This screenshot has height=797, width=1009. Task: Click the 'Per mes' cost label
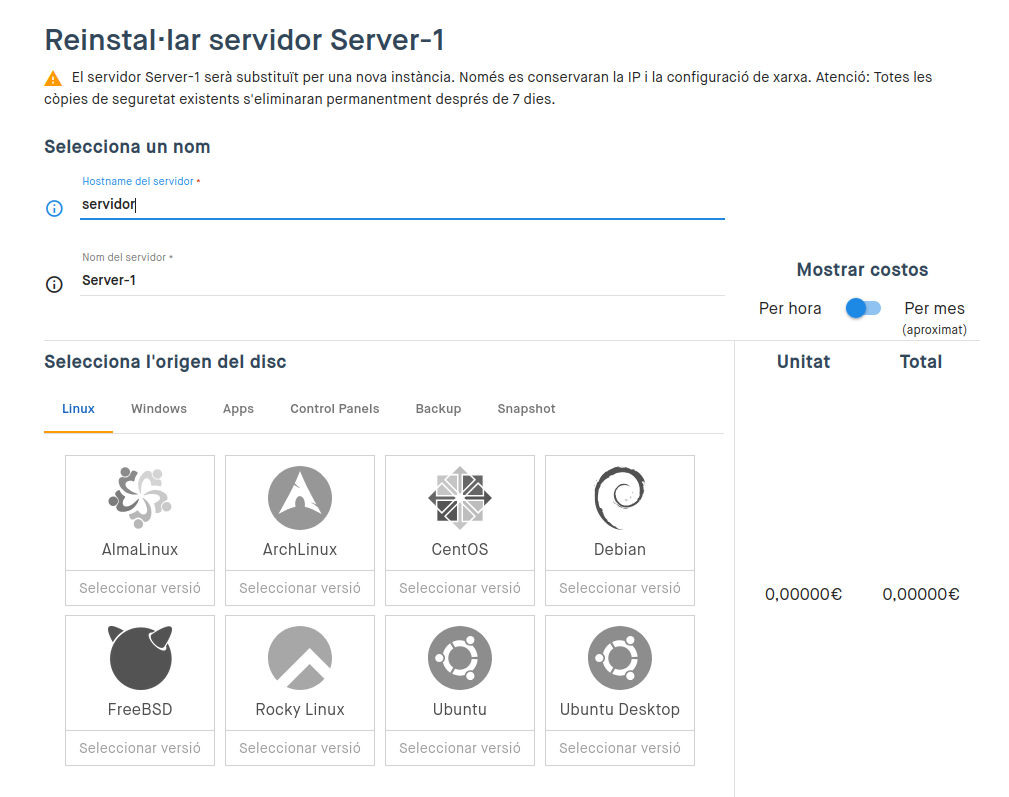pos(934,308)
